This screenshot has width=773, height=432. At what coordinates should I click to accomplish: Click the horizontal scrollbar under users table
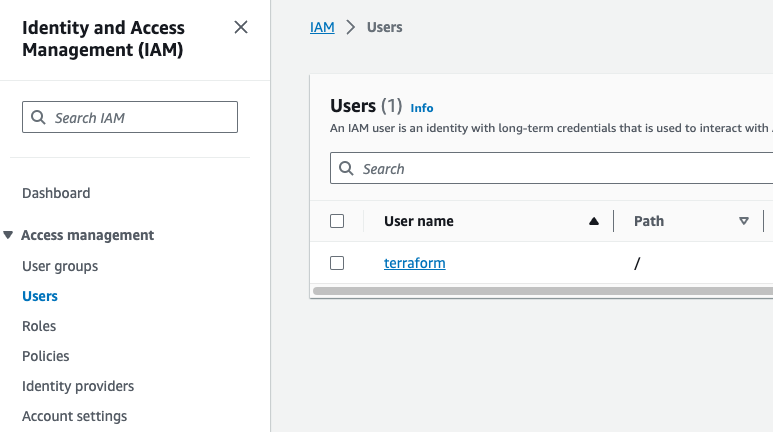click(x=543, y=291)
